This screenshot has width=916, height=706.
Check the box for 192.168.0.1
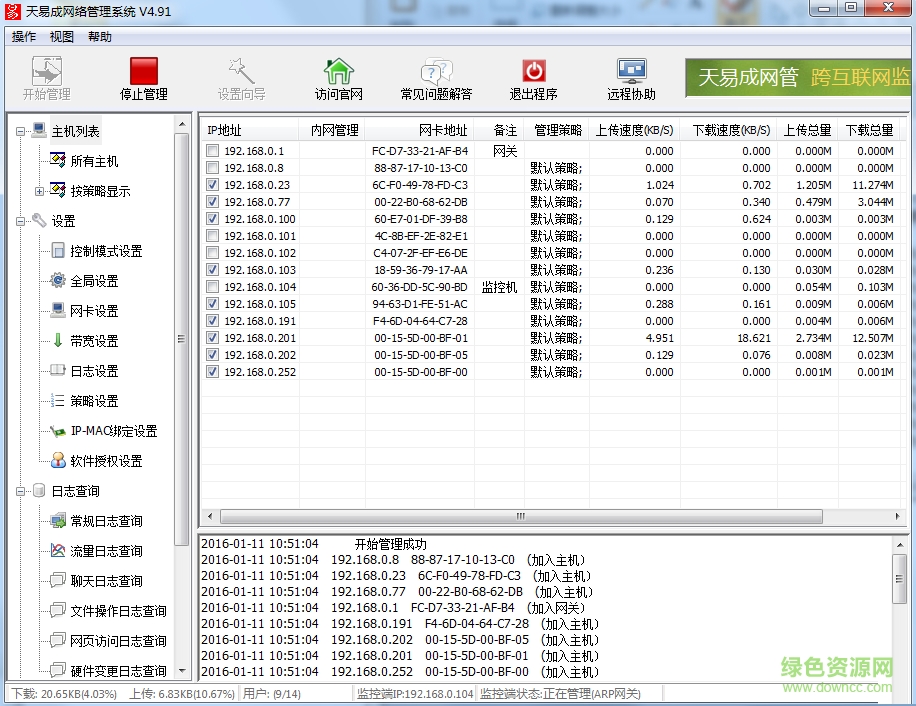[x=213, y=152]
